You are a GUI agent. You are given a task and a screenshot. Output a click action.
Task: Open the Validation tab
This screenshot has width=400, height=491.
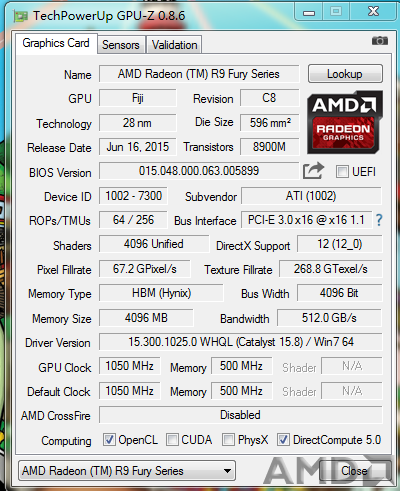pyautogui.click(x=174, y=45)
